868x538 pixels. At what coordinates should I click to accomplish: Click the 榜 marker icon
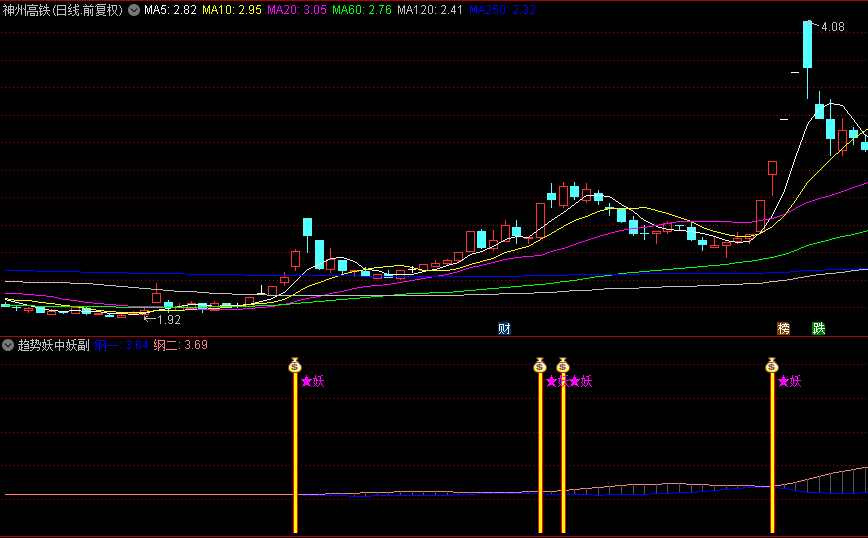click(783, 329)
